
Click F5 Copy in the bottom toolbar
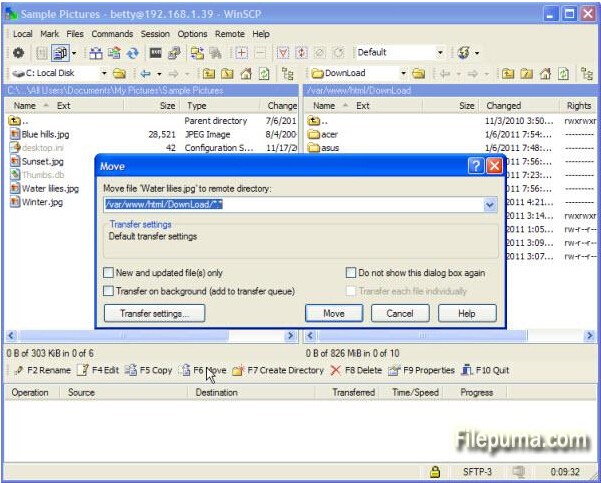[x=148, y=370]
